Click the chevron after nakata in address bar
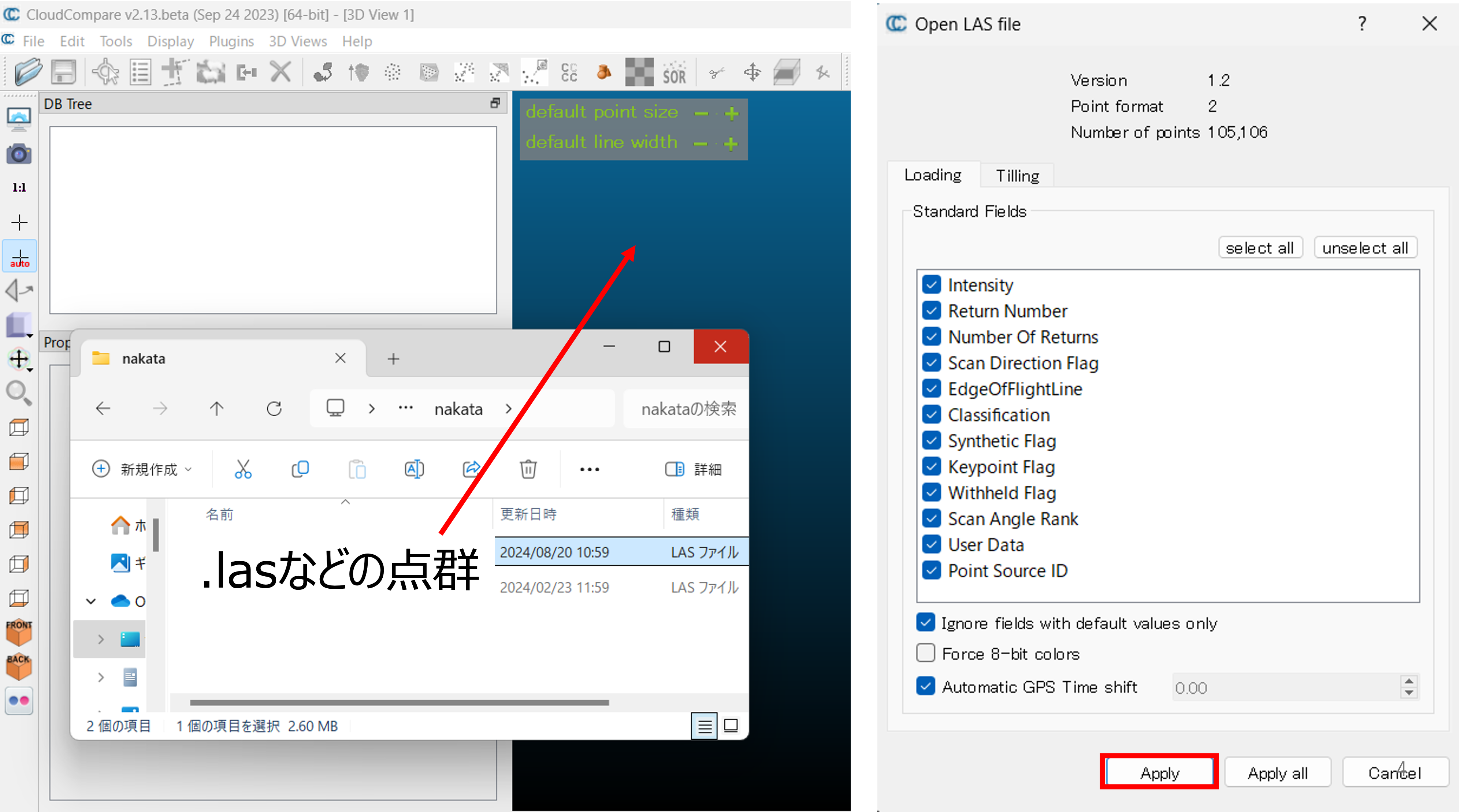The height and width of the screenshot is (812, 1460). pyautogui.click(x=508, y=409)
